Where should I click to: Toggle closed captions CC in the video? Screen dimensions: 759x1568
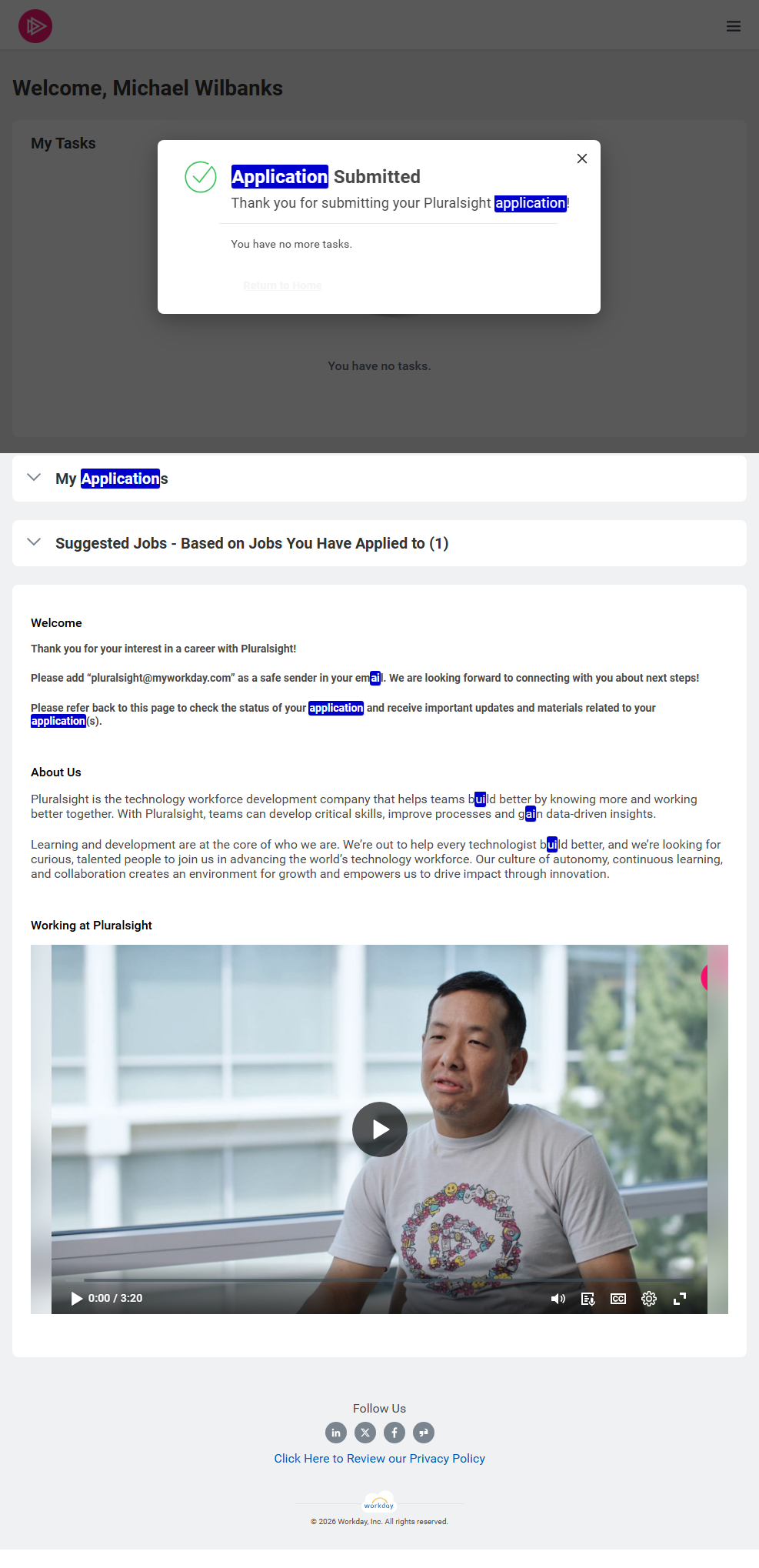(x=618, y=1299)
